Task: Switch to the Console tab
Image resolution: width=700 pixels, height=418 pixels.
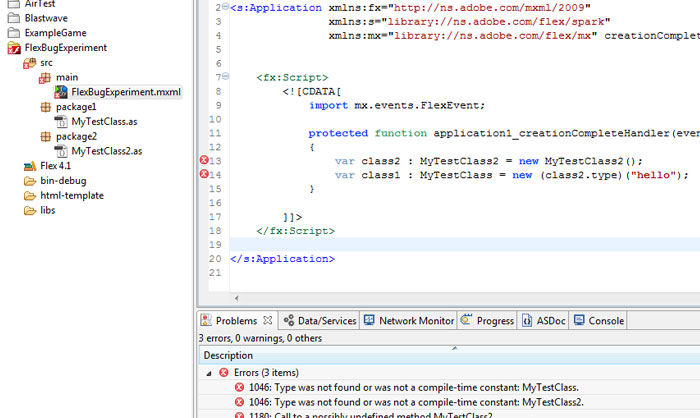Action: pyautogui.click(x=598, y=321)
